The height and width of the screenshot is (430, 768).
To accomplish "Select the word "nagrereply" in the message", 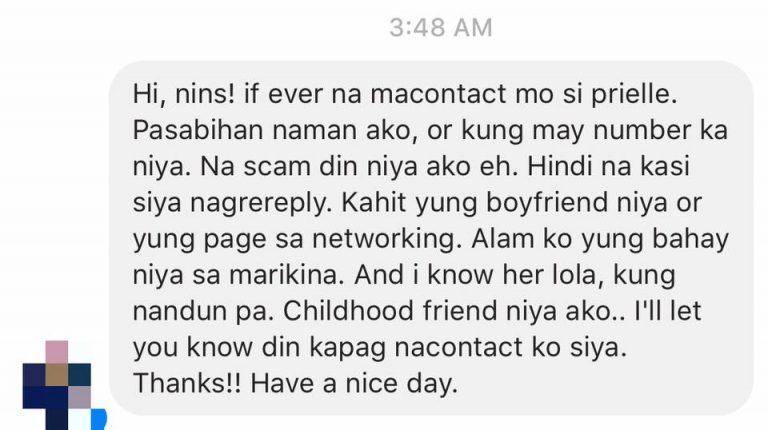I will (x=257, y=204).
